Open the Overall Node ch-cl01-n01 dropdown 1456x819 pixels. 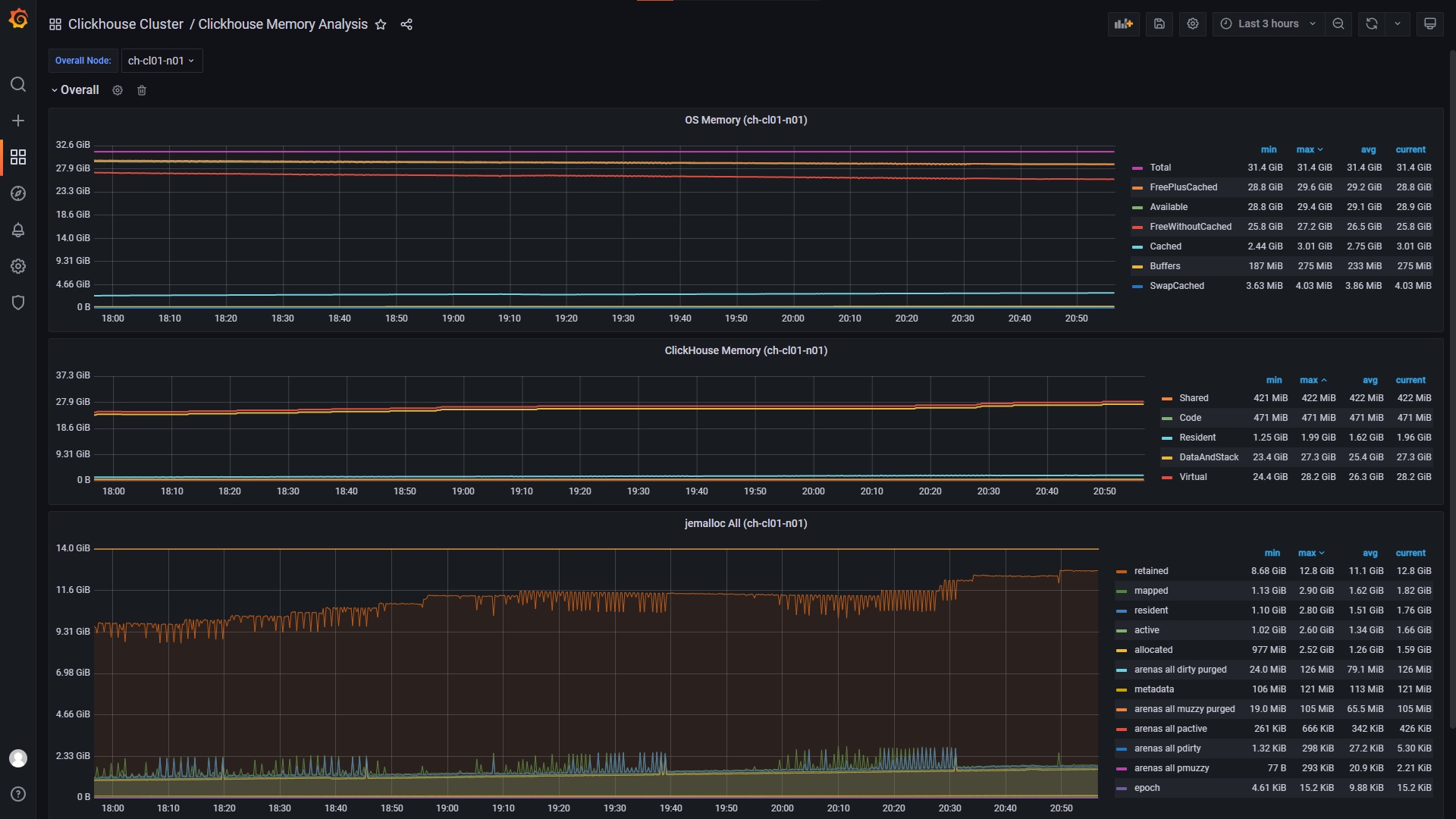(162, 61)
